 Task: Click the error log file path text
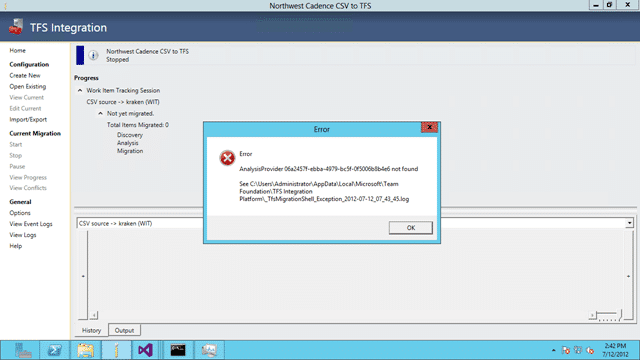tap(324, 191)
